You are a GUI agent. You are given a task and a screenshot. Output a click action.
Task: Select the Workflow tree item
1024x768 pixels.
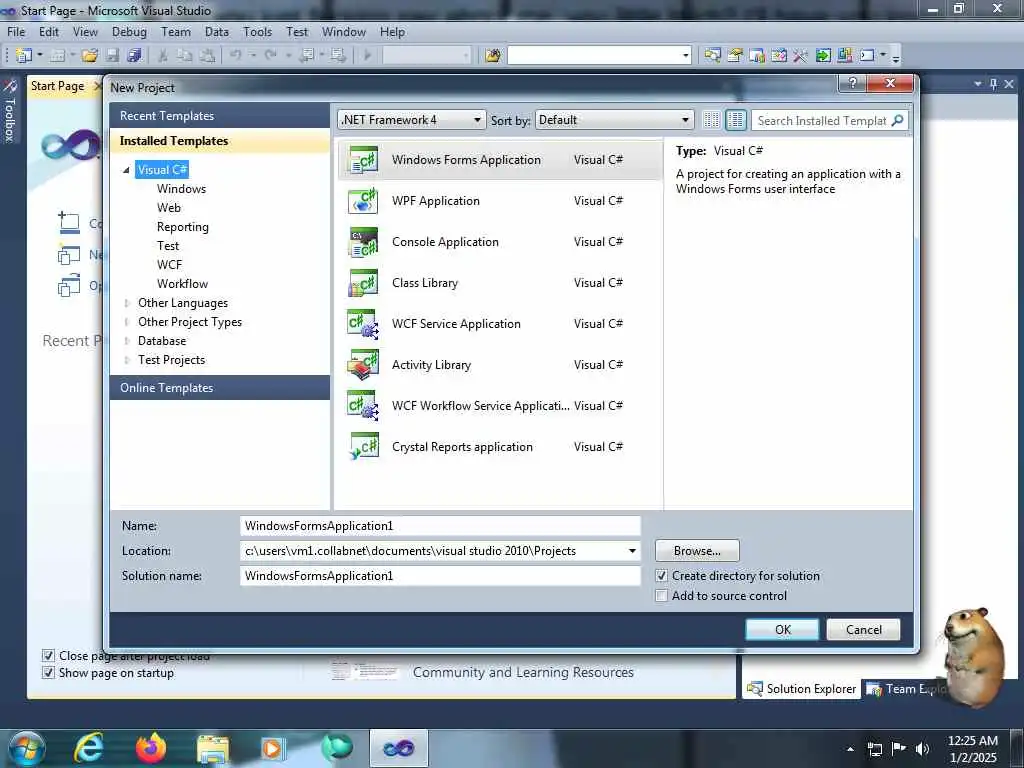click(x=182, y=283)
